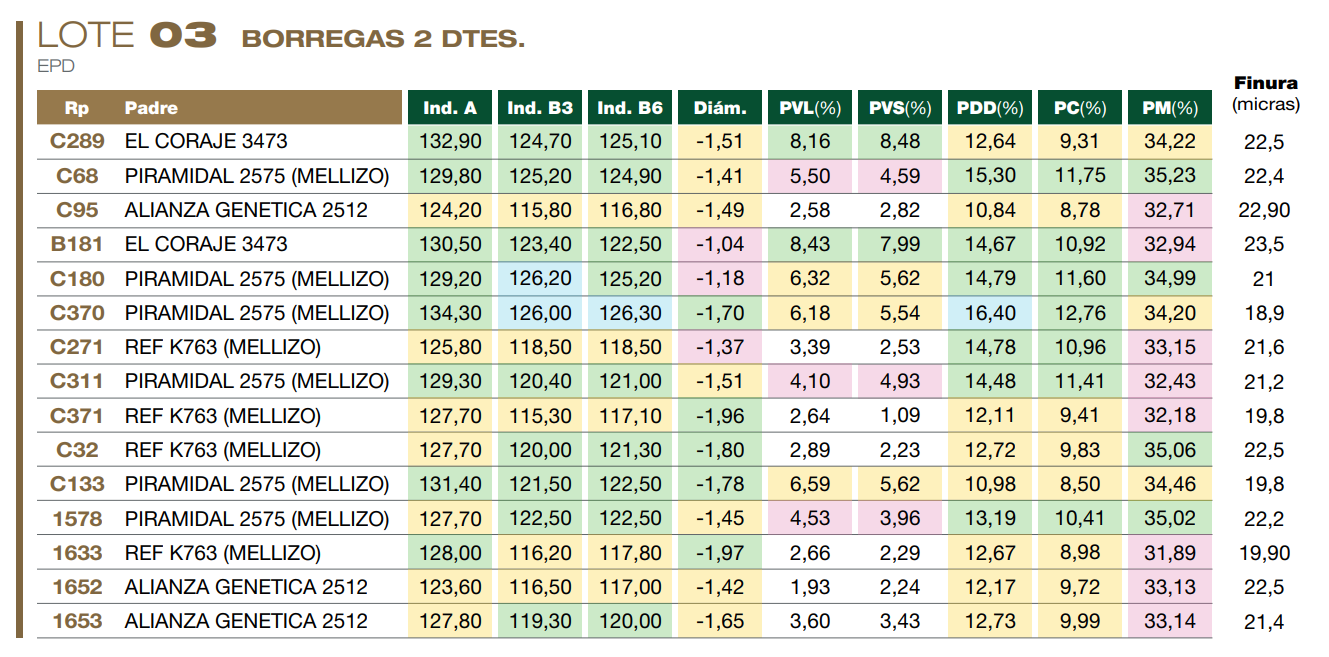1329x657 pixels.
Task: Select the PC(%) column header
Action: coord(1080,108)
